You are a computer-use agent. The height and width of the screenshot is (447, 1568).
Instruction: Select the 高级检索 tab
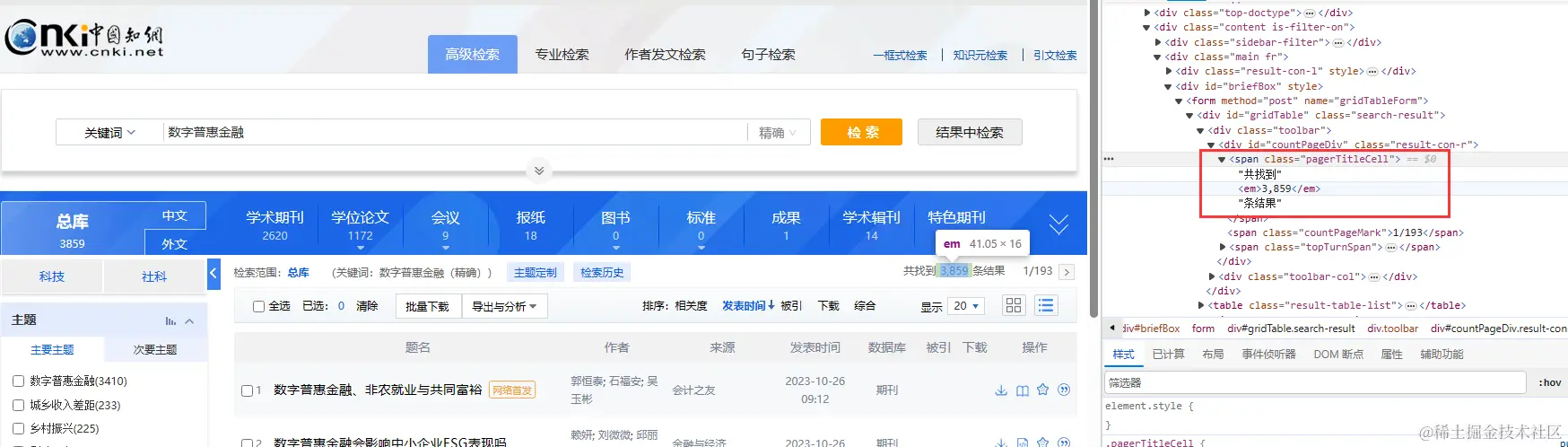(473, 55)
